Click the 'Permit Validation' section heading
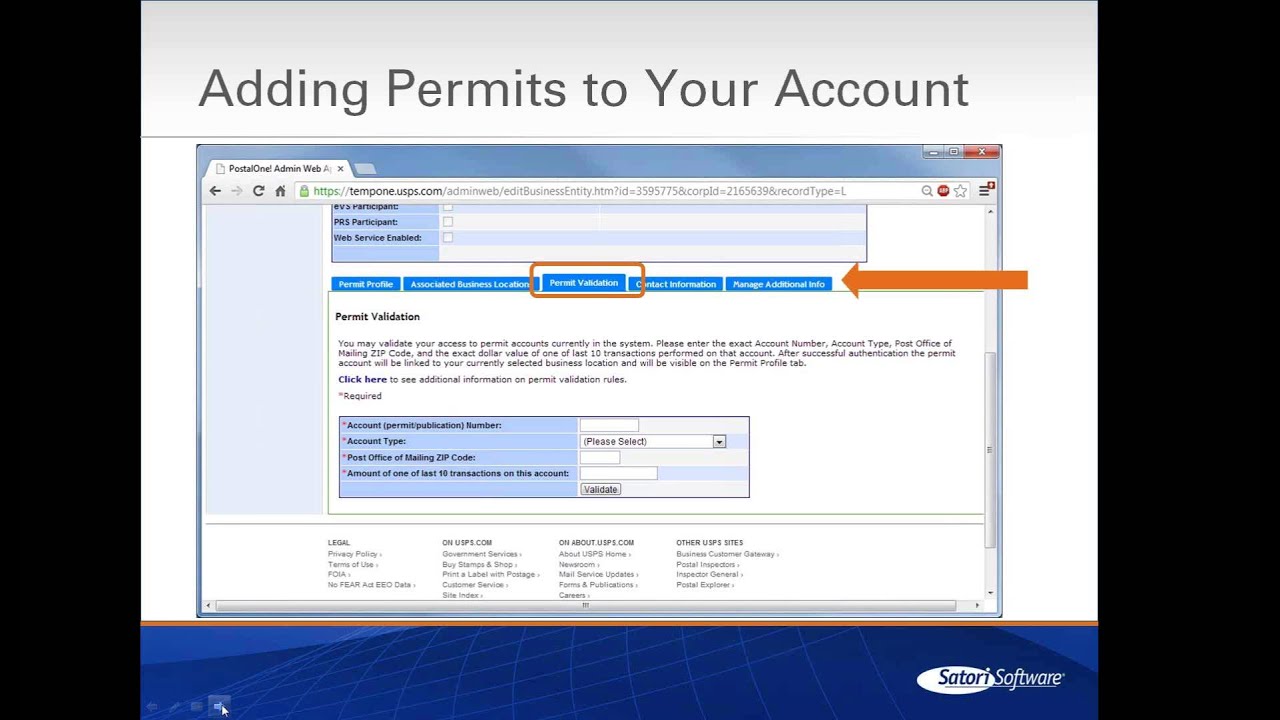Screen dimensions: 1280x720 [377, 317]
